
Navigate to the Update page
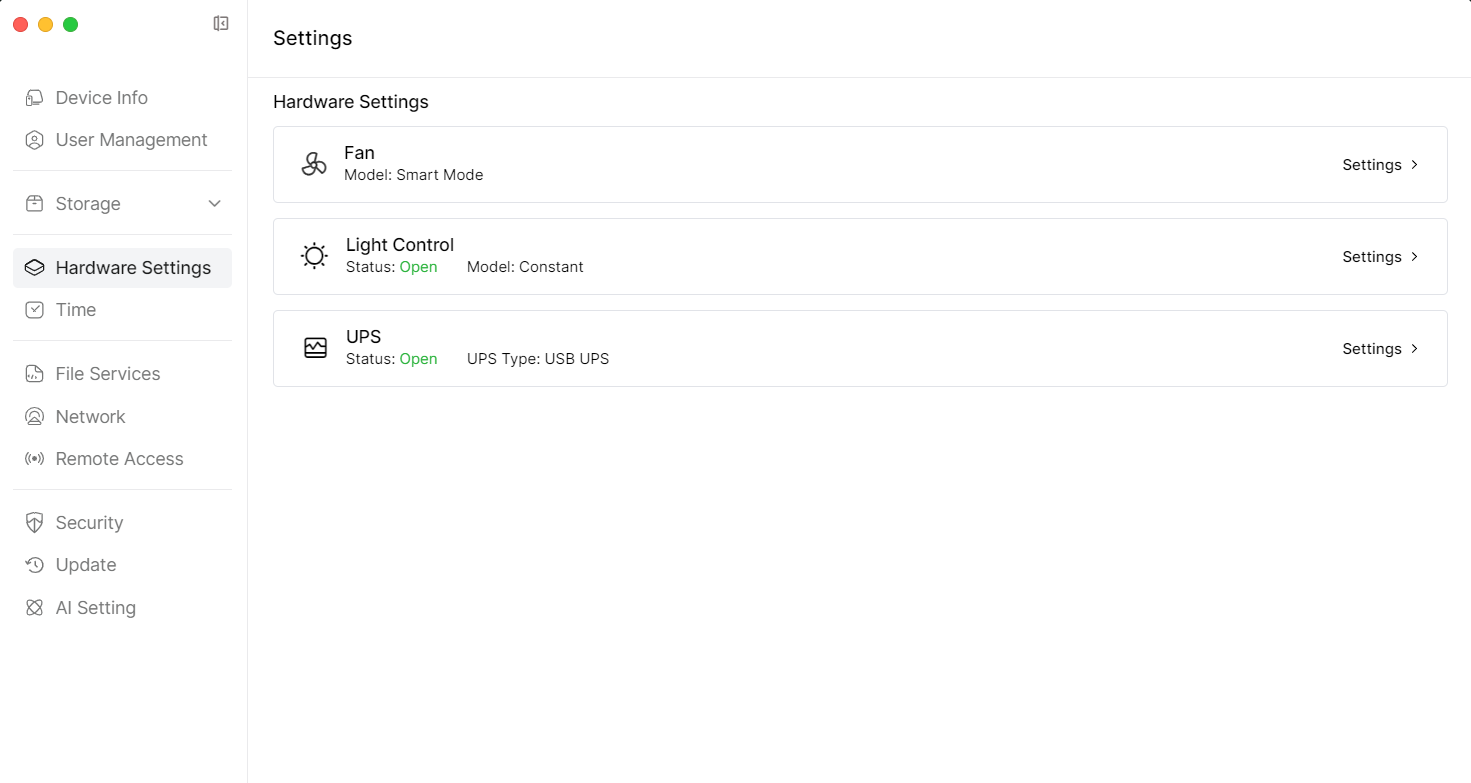point(86,565)
